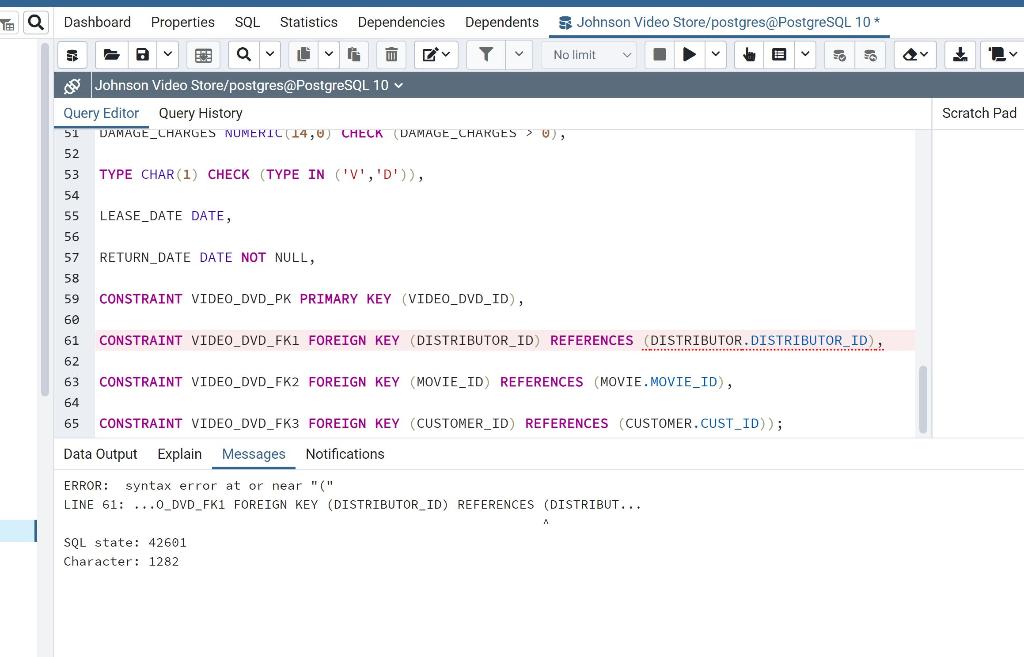Save the current query file
The width and height of the screenshot is (1024, 657).
[x=143, y=55]
